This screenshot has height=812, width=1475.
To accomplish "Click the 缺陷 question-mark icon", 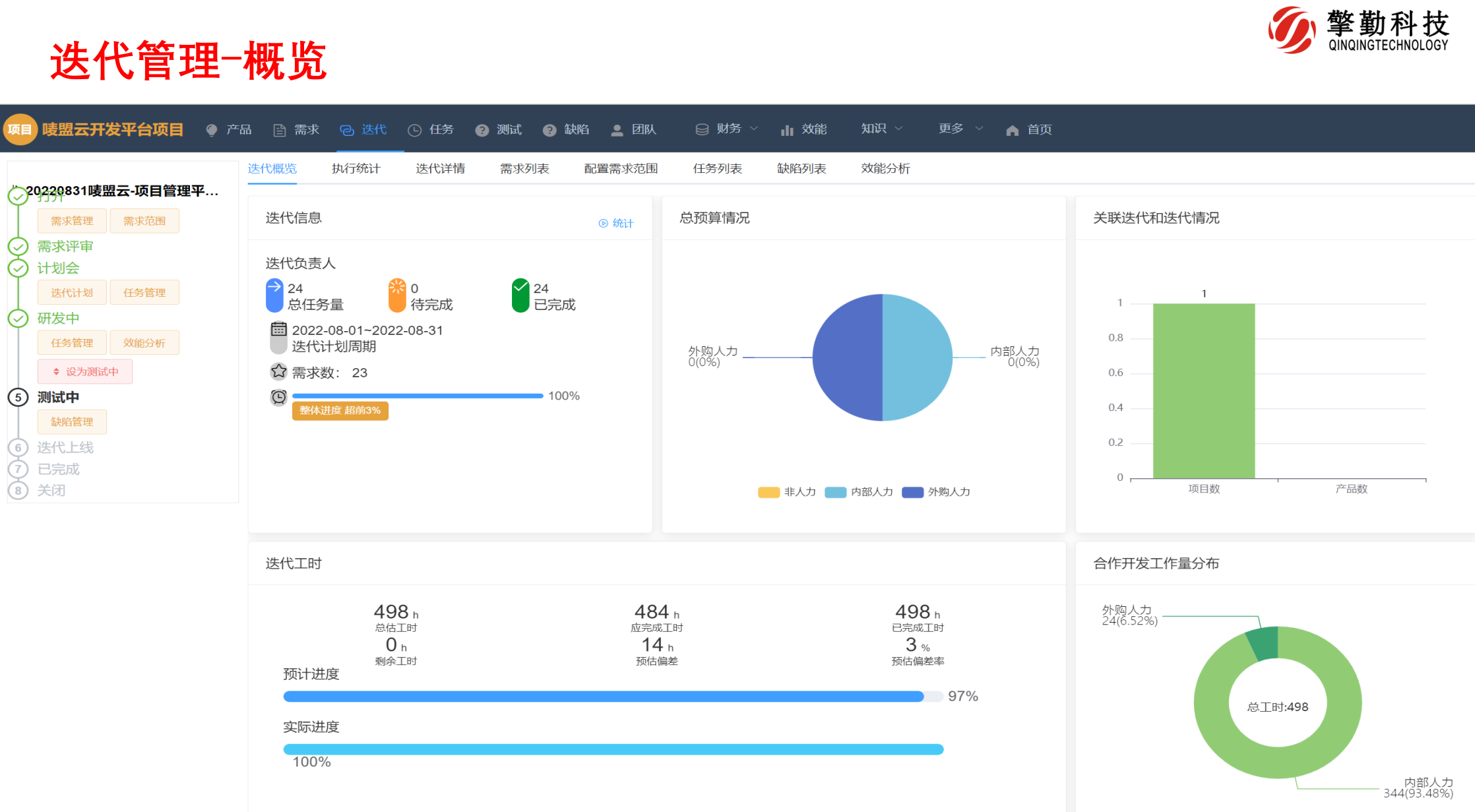I will click(x=549, y=130).
